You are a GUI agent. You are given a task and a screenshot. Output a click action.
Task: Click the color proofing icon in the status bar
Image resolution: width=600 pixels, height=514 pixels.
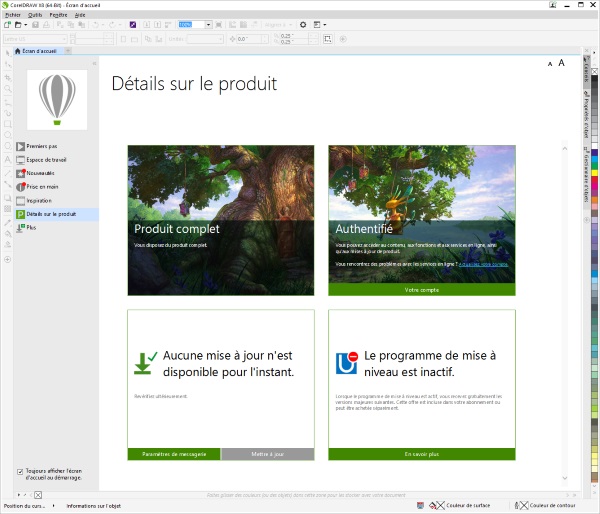coord(420,505)
